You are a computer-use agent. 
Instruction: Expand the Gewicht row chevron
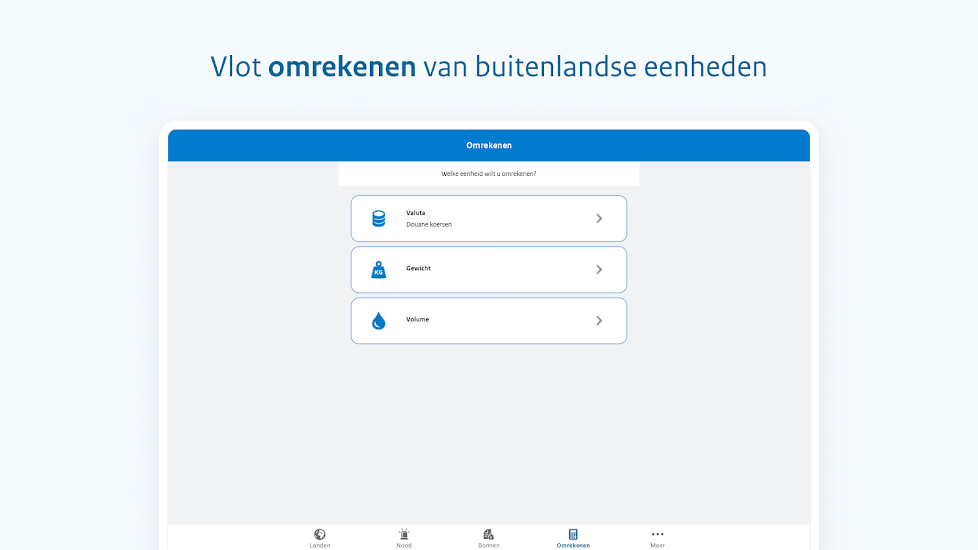tap(599, 269)
